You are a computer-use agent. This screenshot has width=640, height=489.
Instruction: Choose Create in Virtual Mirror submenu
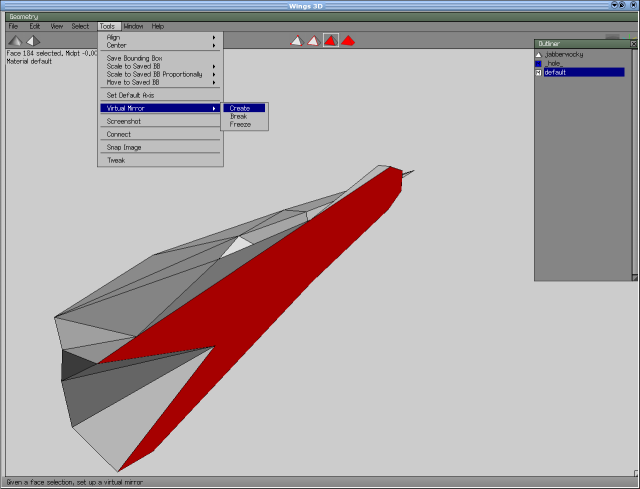[x=240, y=108]
